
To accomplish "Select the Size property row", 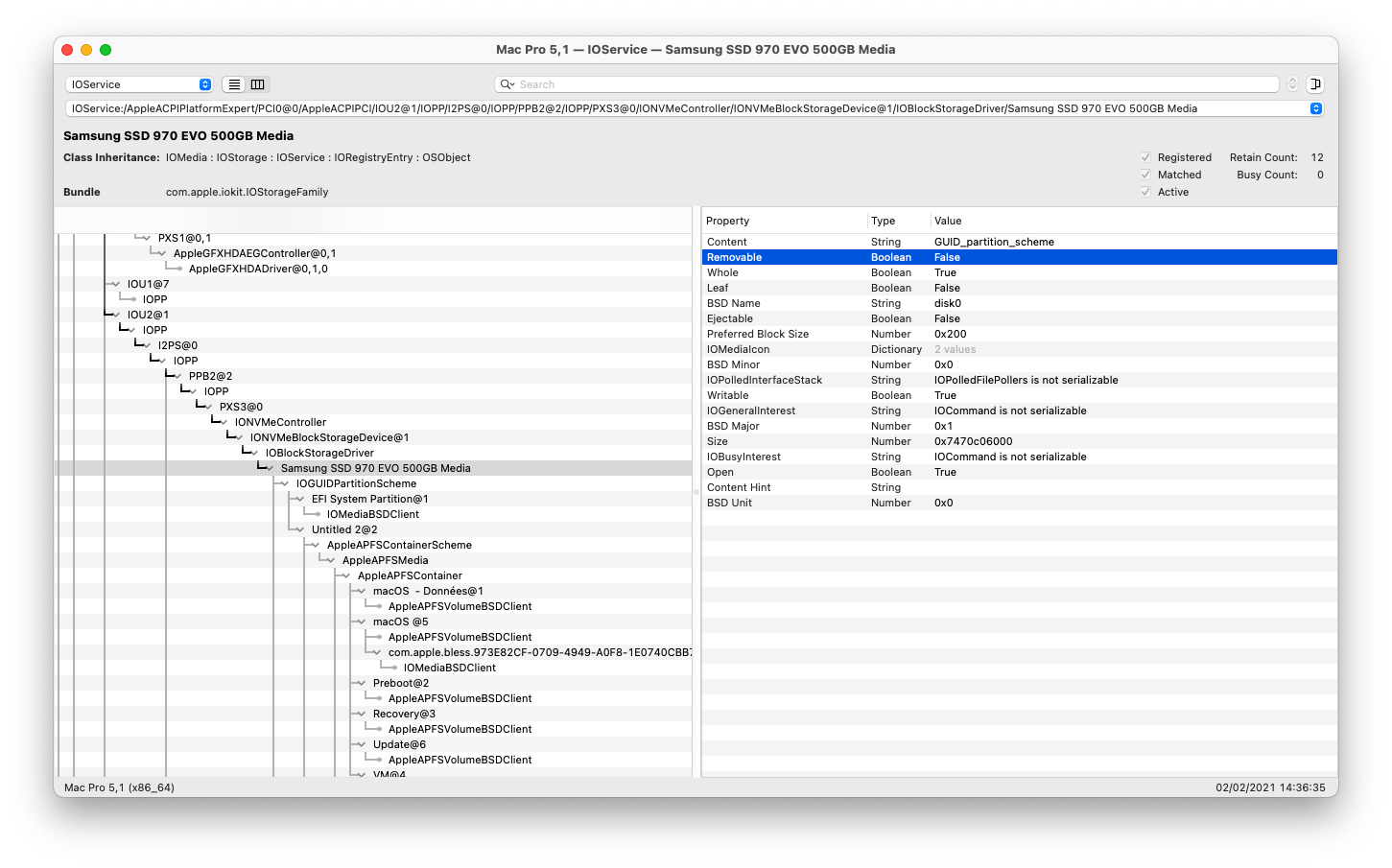I will coord(1020,441).
